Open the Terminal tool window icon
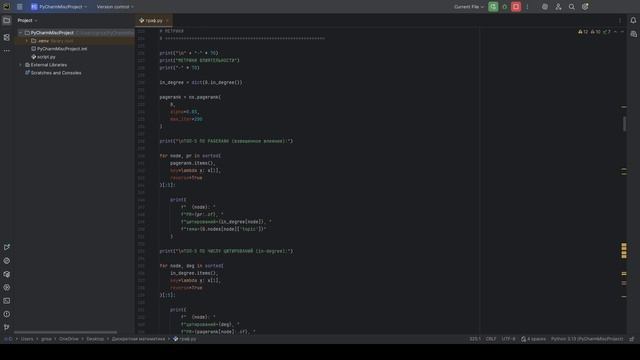The height and width of the screenshot is (360, 640). (7, 301)
